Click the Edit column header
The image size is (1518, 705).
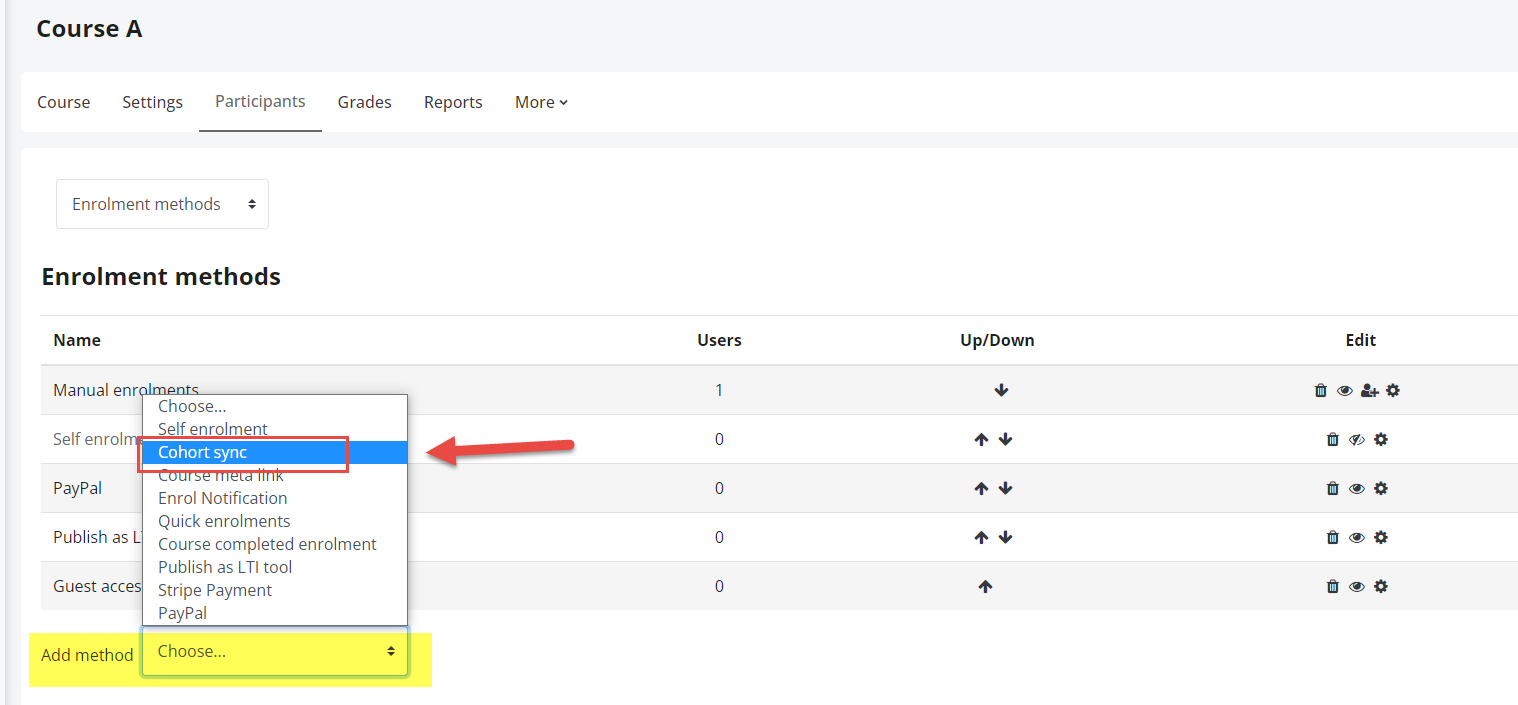pos(1360,340)
